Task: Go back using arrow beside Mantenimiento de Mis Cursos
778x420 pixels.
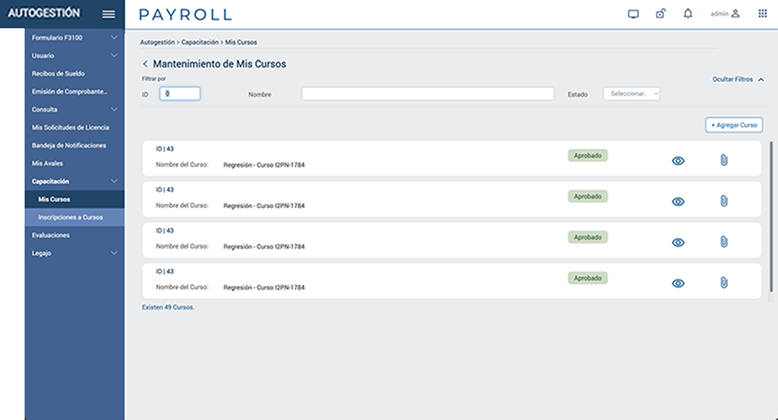Action: click(145, 64)
